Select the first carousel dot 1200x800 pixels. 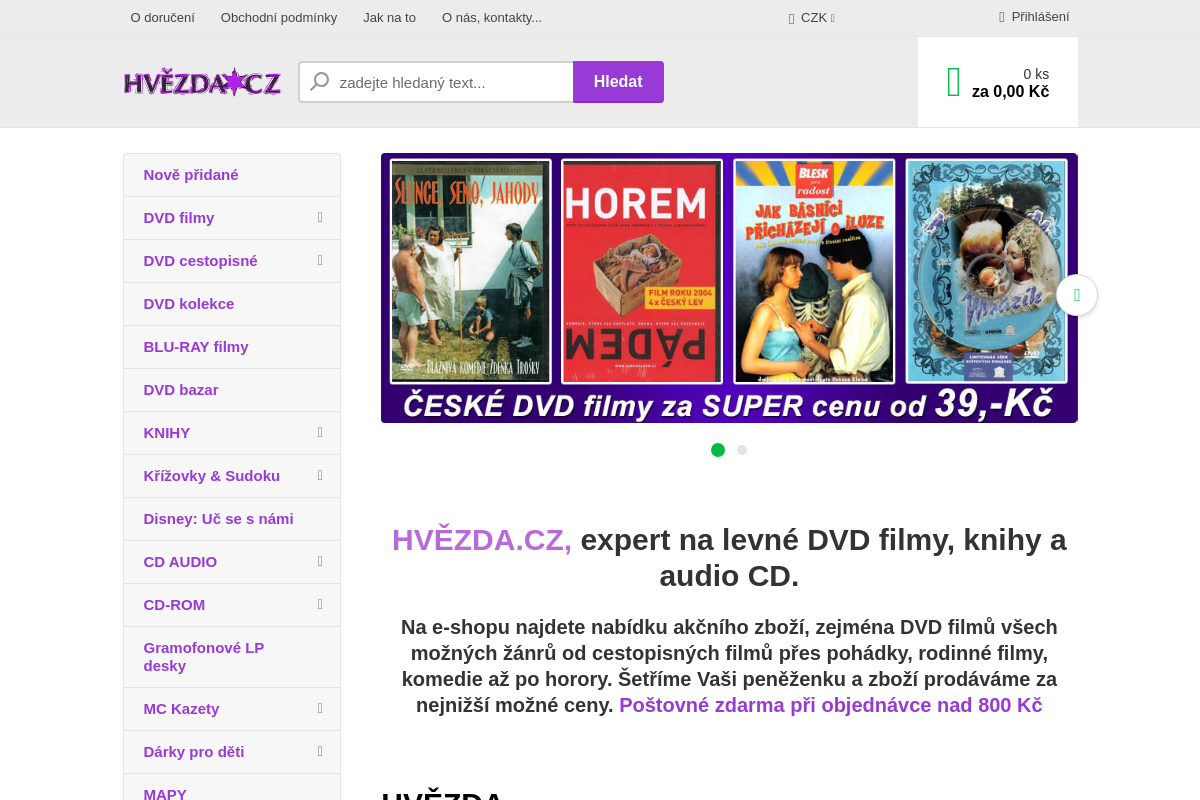718,450
